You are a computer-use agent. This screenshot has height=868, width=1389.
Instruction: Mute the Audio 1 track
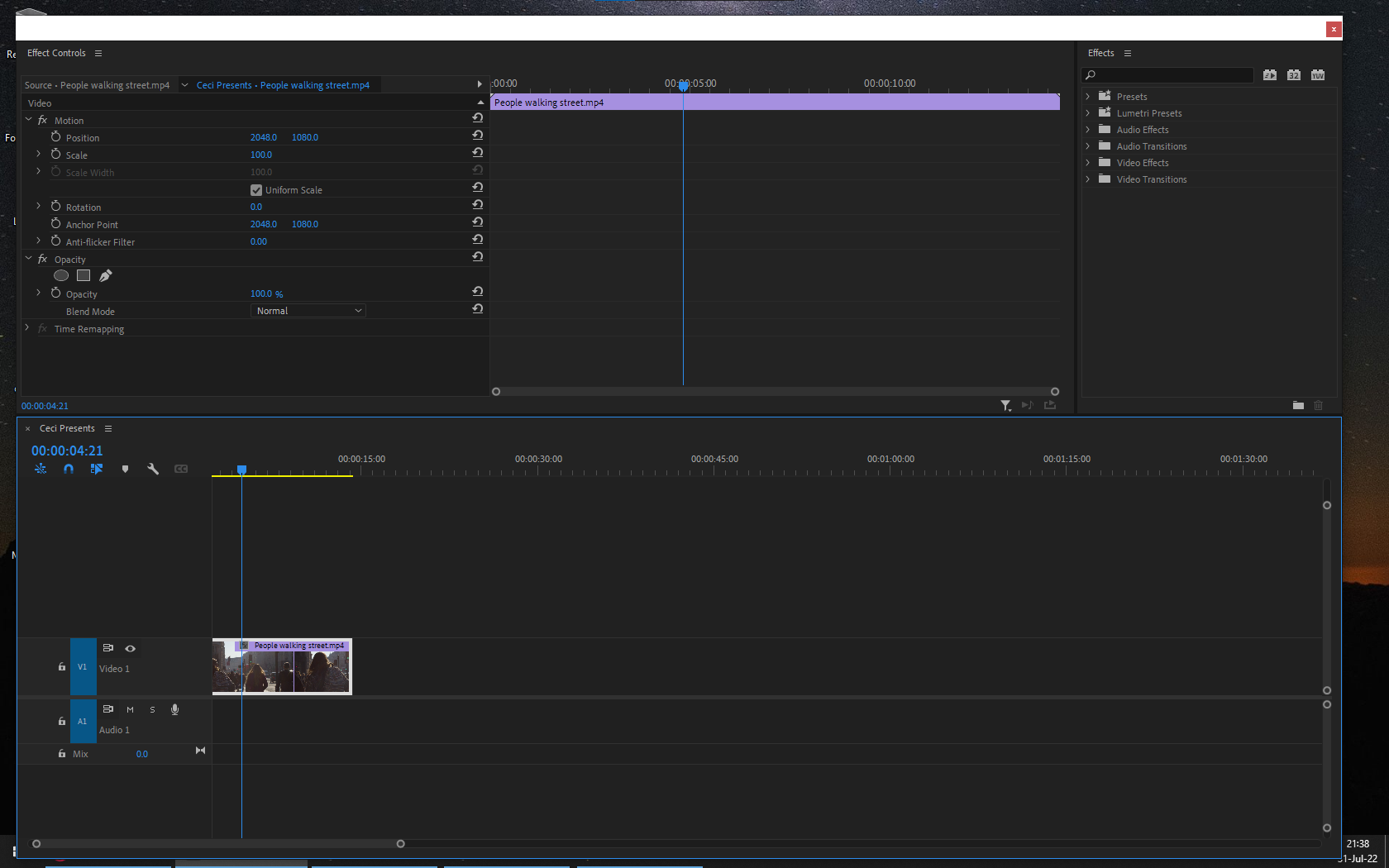click(x=129, y=709)
